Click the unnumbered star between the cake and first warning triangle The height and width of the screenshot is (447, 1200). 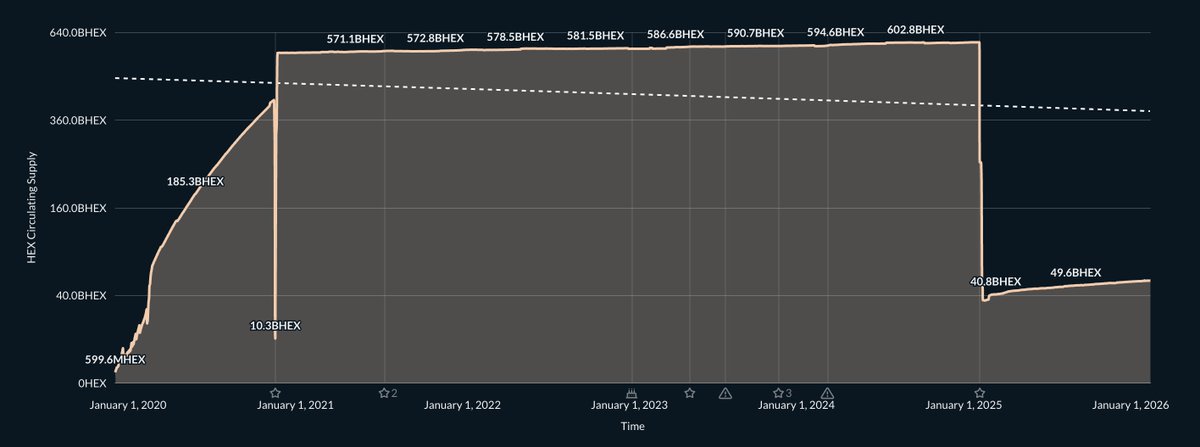[689, 393]
